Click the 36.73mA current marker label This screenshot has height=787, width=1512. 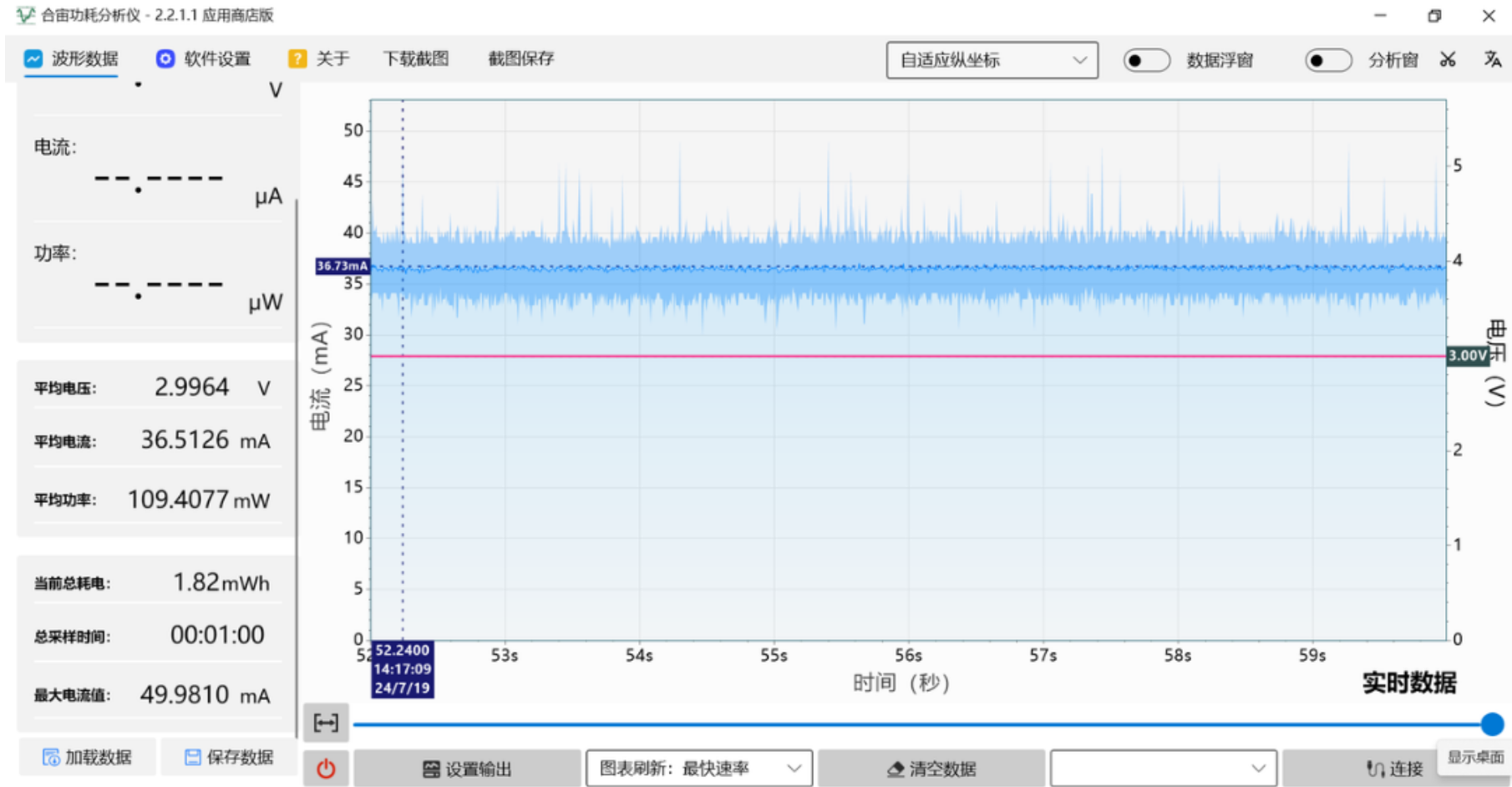[x=342, y=266]
